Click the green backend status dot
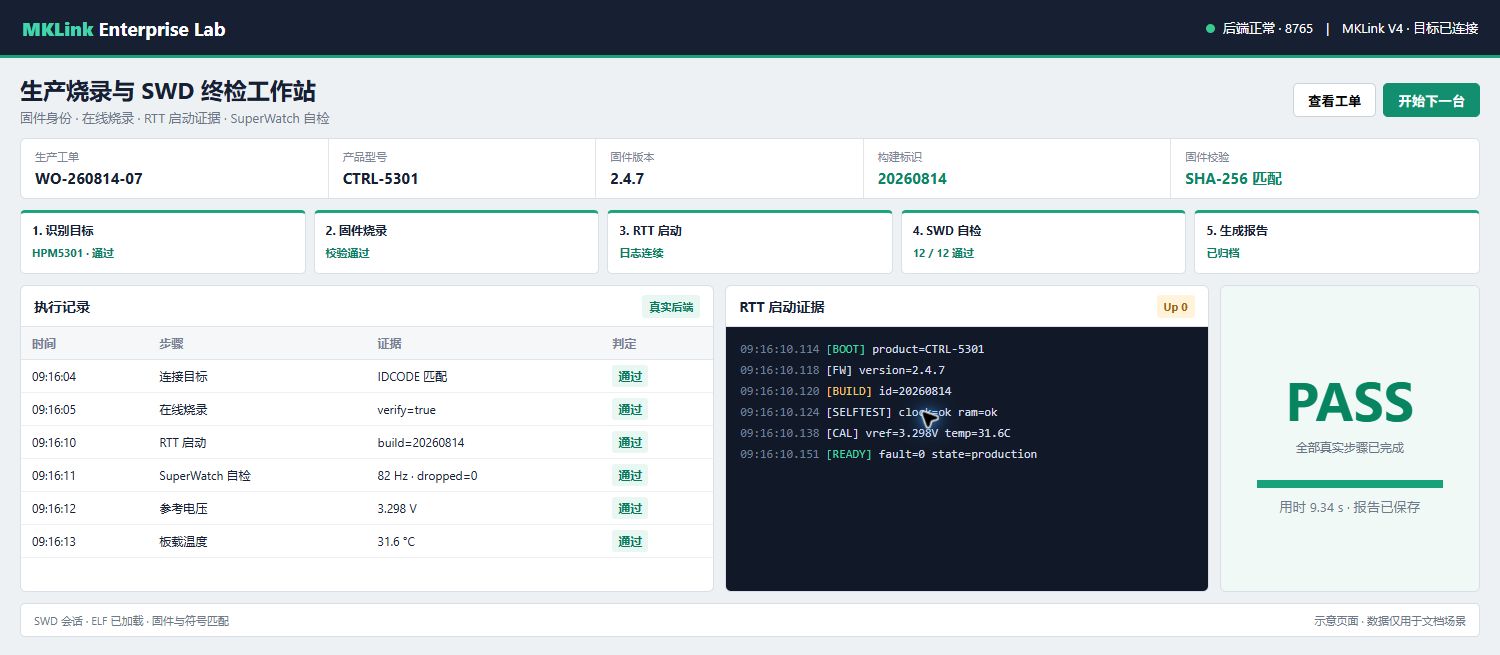This screenshot has width=1500, height=655. [x=1210, y=29]
